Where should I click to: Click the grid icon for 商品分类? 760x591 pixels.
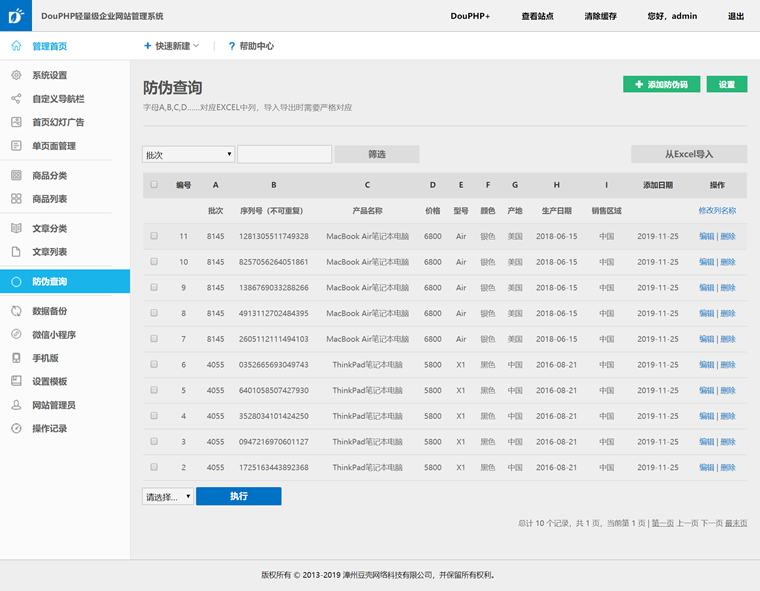[16, 175]
